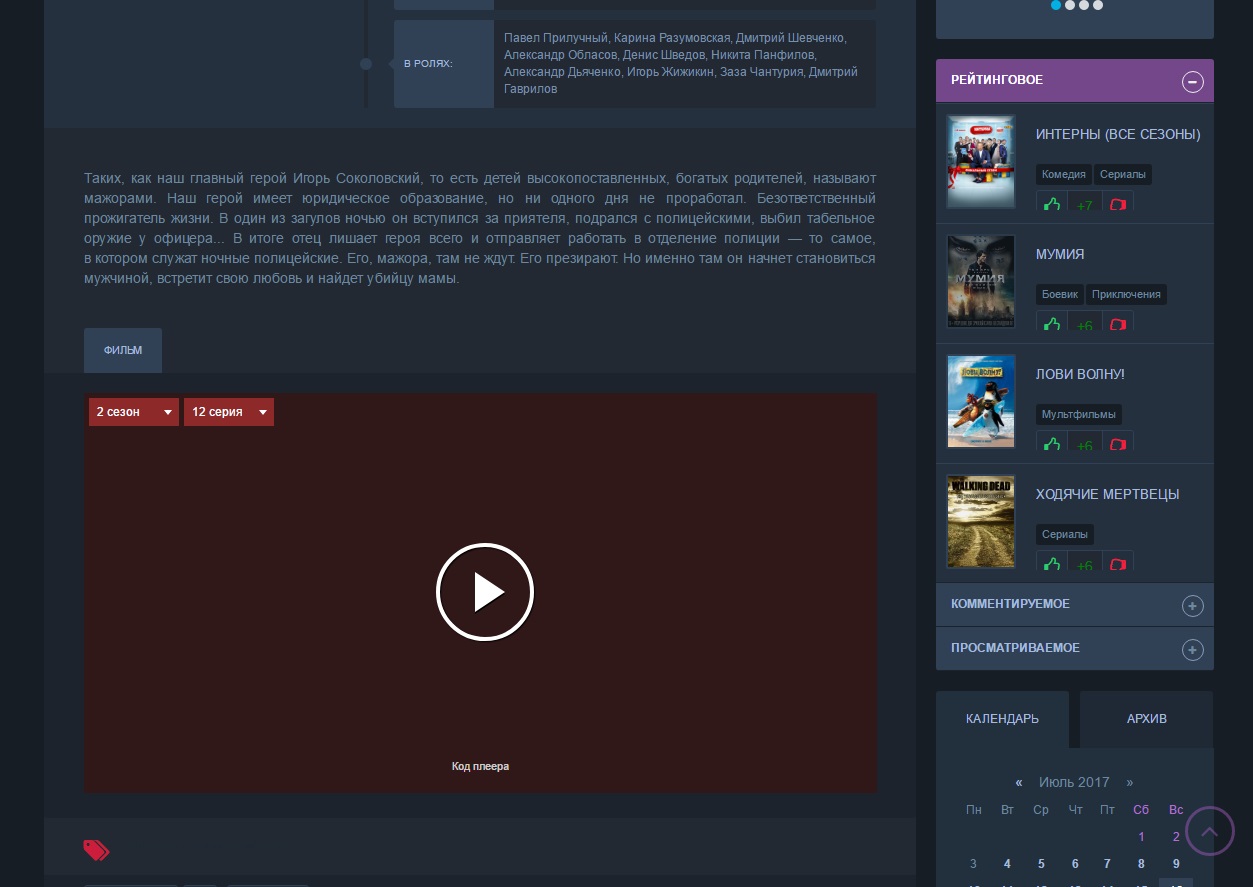Play the video in the player
Viewport: 1253px width, 887px height.
click(485, 592)
